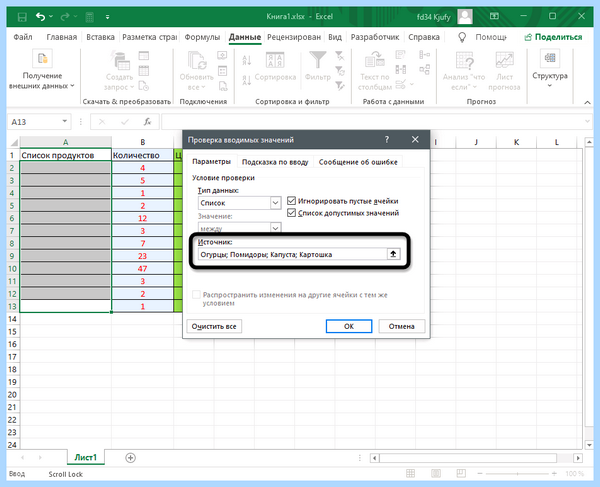
Task: Click the Text to Columns icon
Action: tap(375, 60)
